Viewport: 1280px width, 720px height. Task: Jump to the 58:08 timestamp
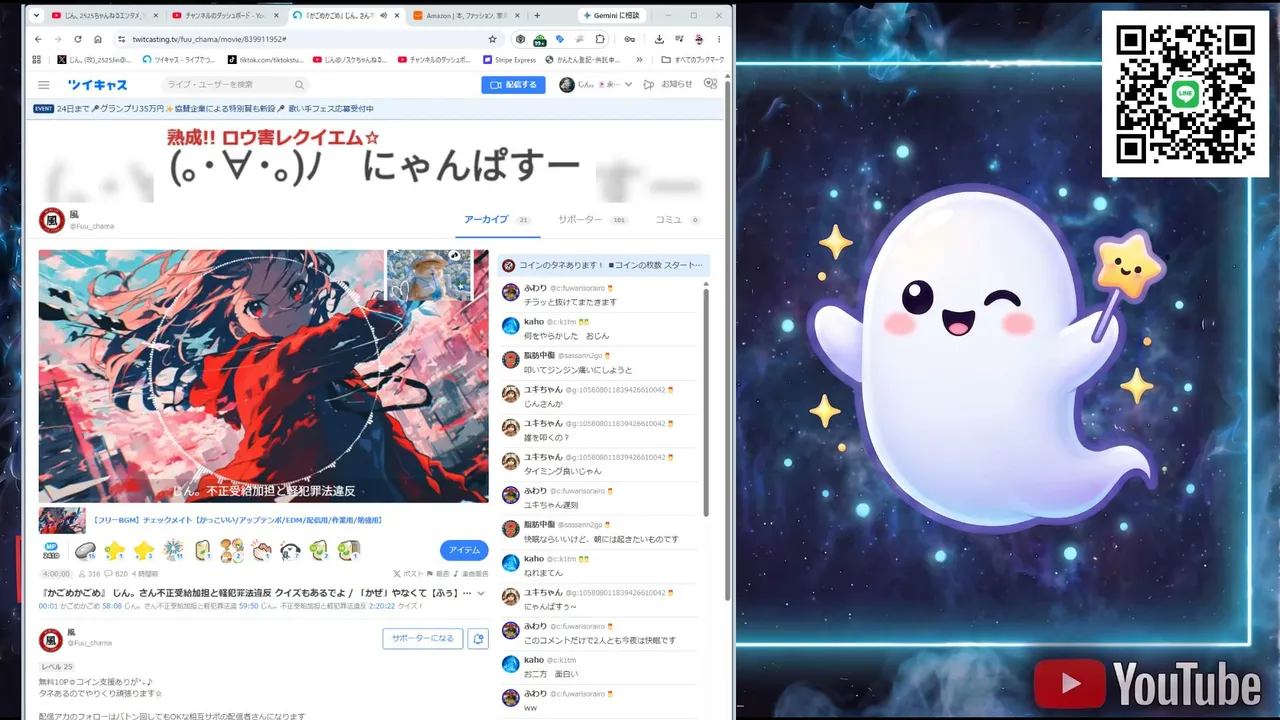(x=111, y=606)
